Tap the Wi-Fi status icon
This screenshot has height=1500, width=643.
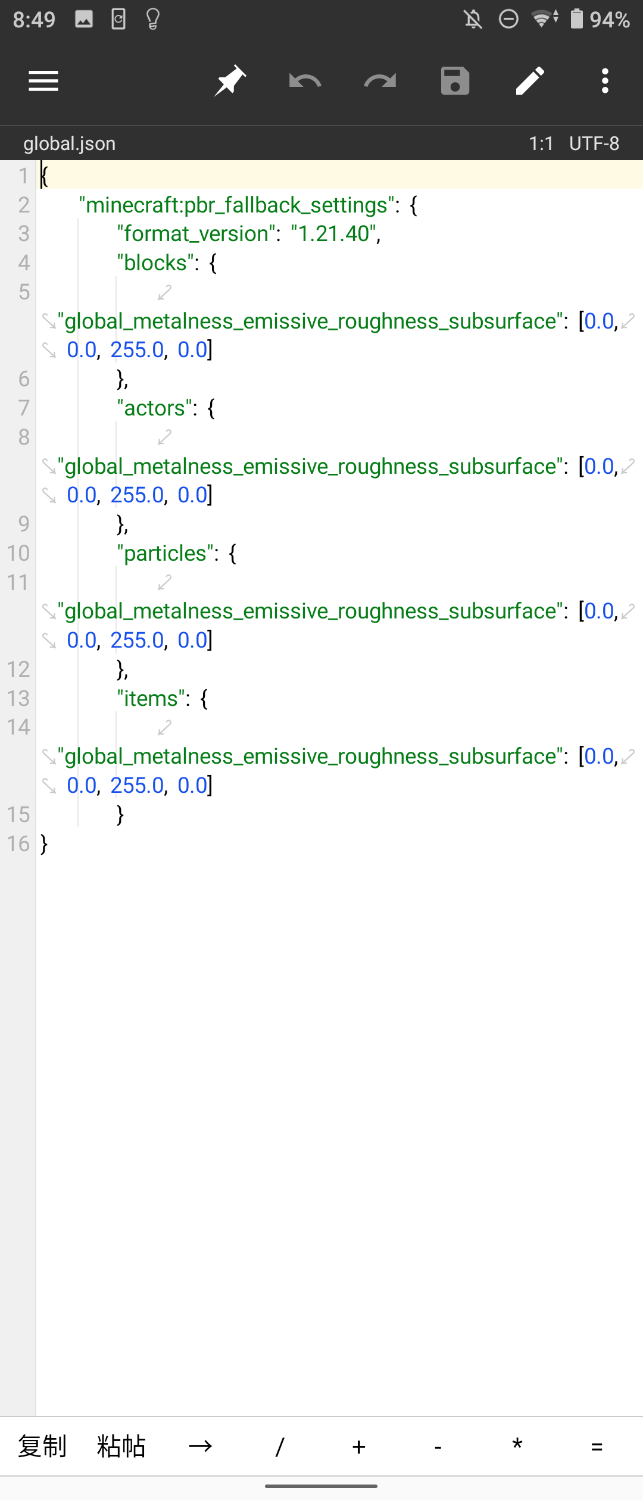[x=544, y=19]
